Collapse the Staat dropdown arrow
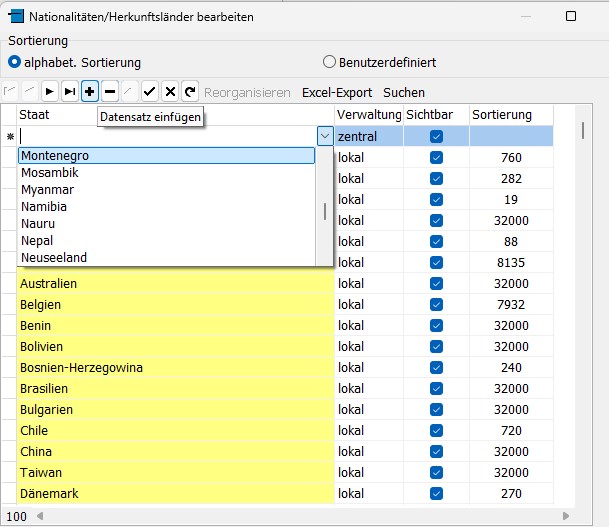Image resolution: width=609 pixels, height=527 pixels. 325,136
